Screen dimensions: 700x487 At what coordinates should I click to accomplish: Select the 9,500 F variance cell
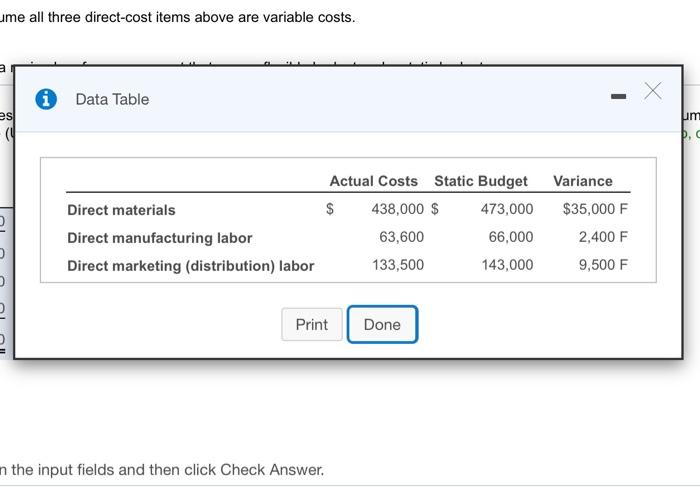603,266
